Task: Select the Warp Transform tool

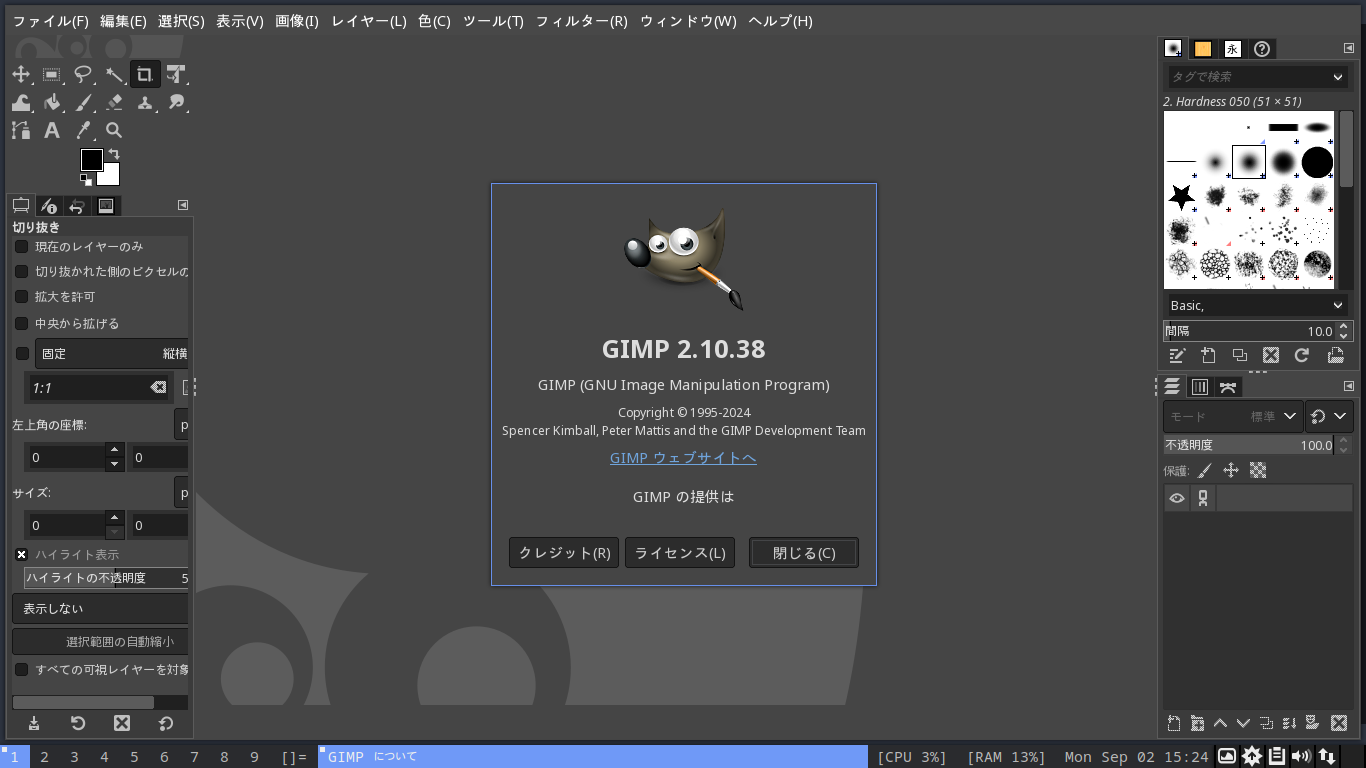Action: pos(21,102)
